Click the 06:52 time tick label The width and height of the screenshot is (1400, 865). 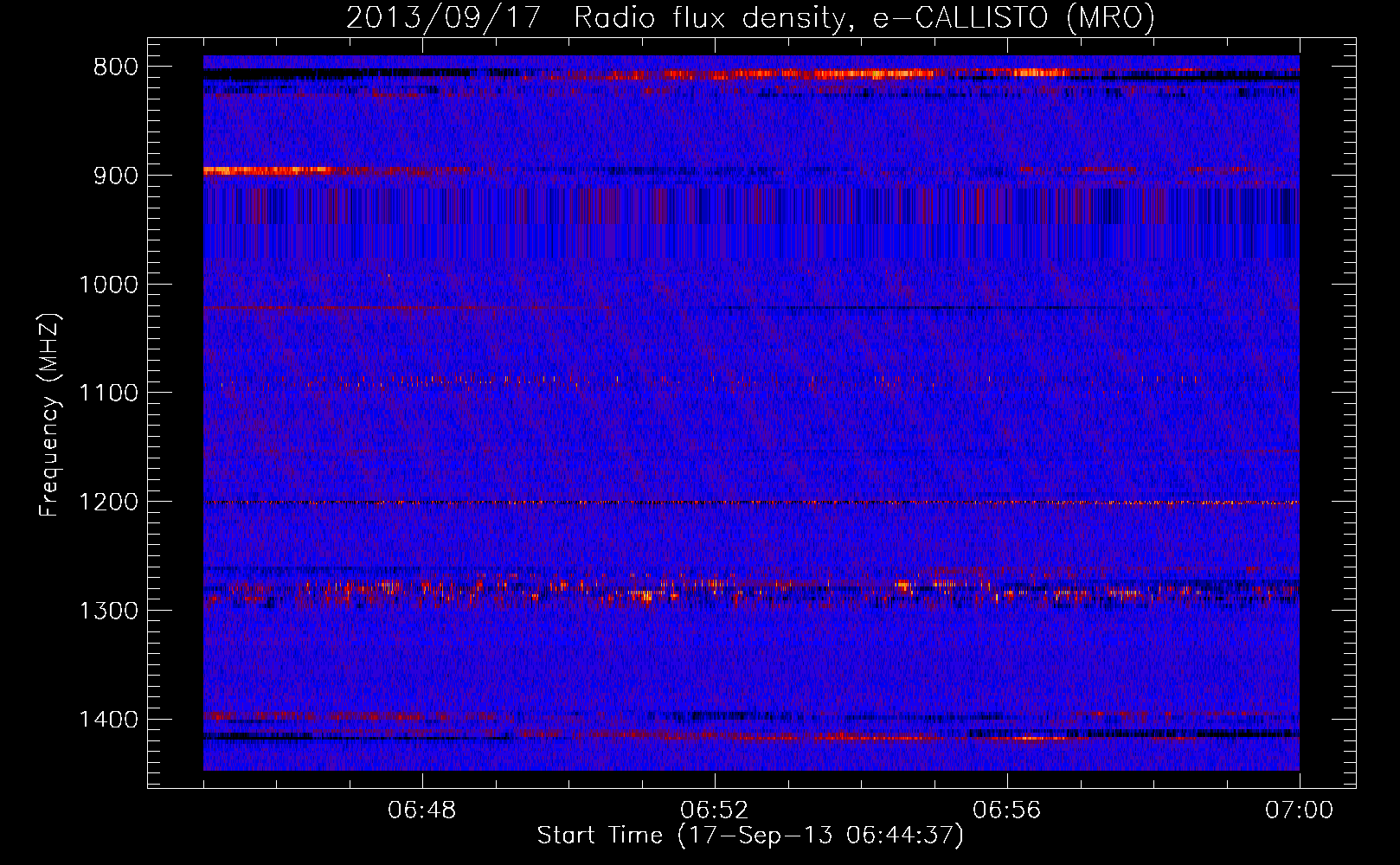(x=715, y=811)
